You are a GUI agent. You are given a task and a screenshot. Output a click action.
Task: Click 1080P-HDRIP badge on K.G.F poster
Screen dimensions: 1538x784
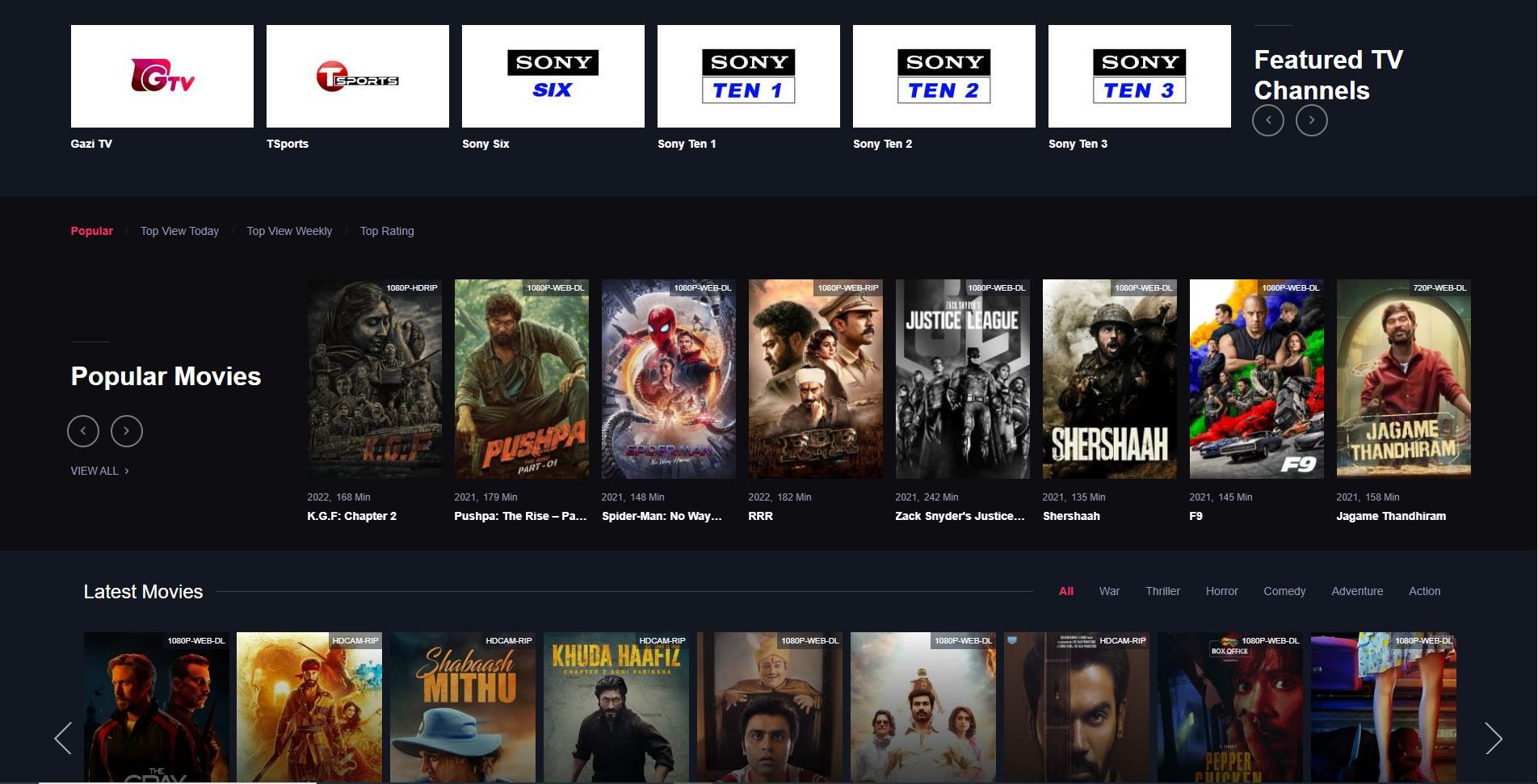tap(412, 287)
